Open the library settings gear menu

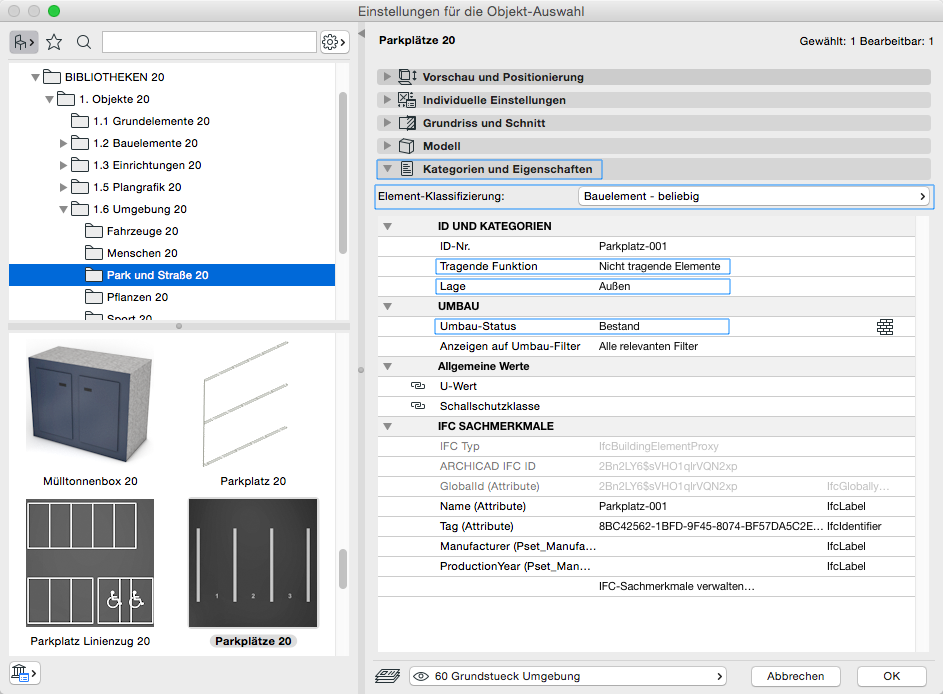click(334, 42)
